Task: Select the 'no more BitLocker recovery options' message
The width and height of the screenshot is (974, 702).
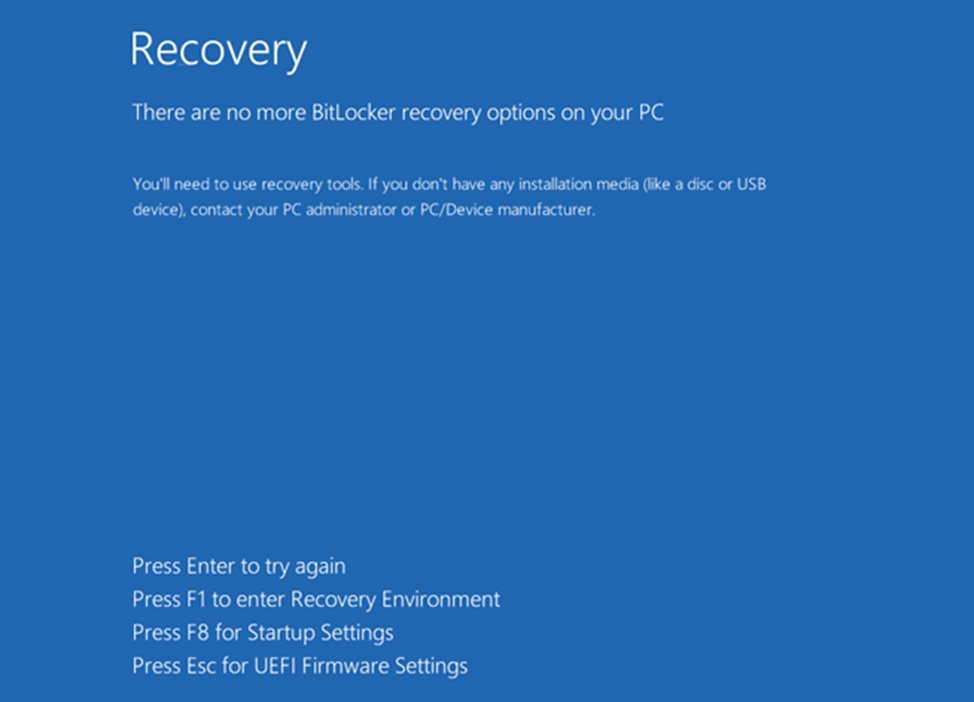Action: (398, 112)
